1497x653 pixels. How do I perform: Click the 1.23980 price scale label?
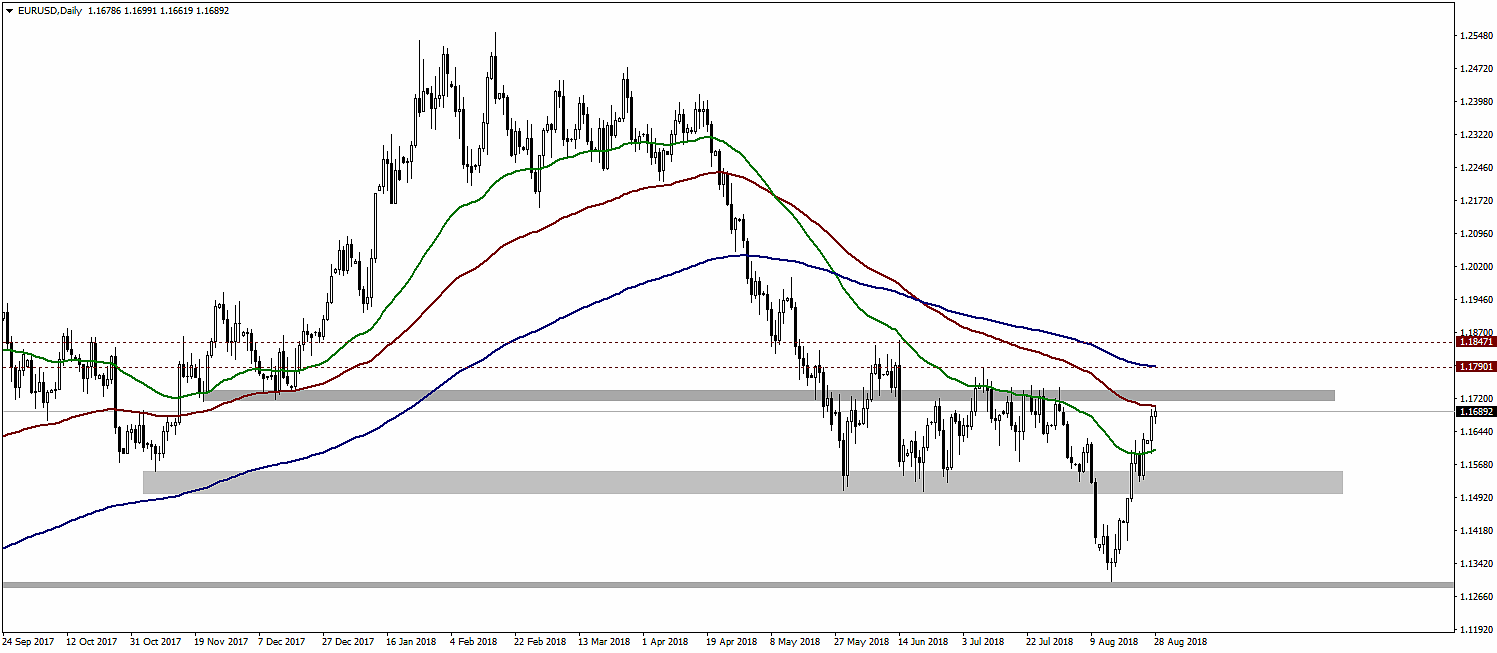tap(1477, 102)
